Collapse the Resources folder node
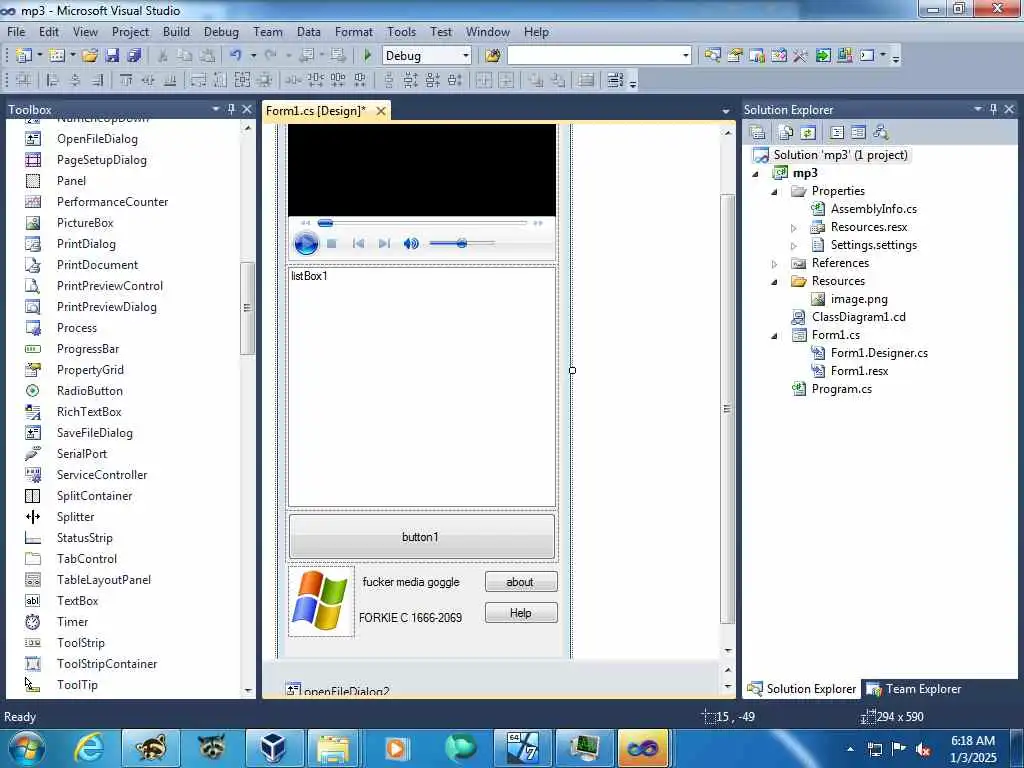Screen dimensions: 1024x768 [774, 281]
